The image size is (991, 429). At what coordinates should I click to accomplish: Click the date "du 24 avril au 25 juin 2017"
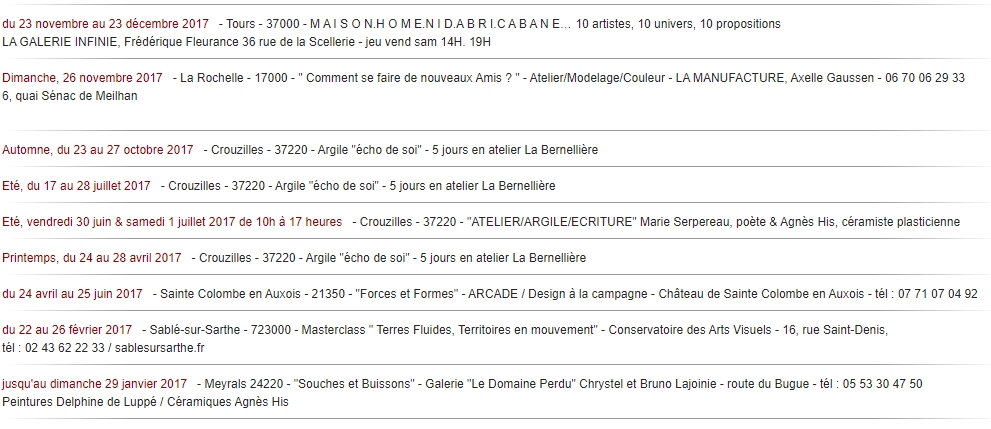(73, 294)
